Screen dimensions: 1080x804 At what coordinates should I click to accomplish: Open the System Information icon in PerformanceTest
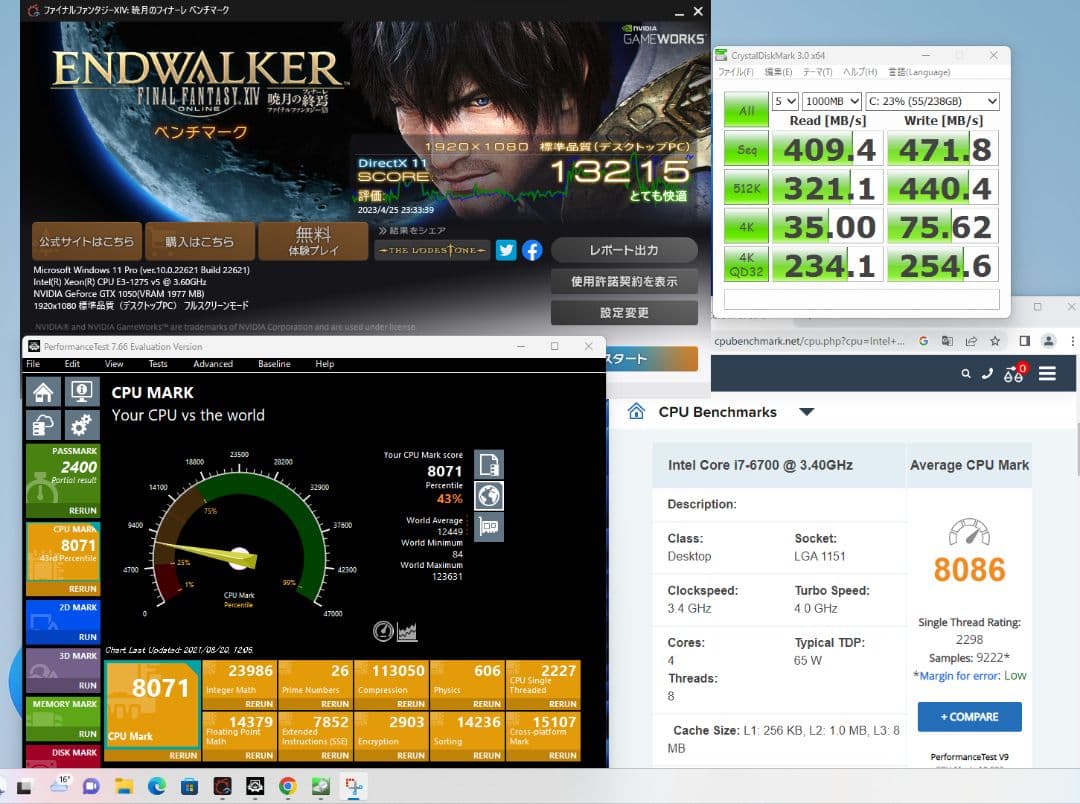pos(82,392)
